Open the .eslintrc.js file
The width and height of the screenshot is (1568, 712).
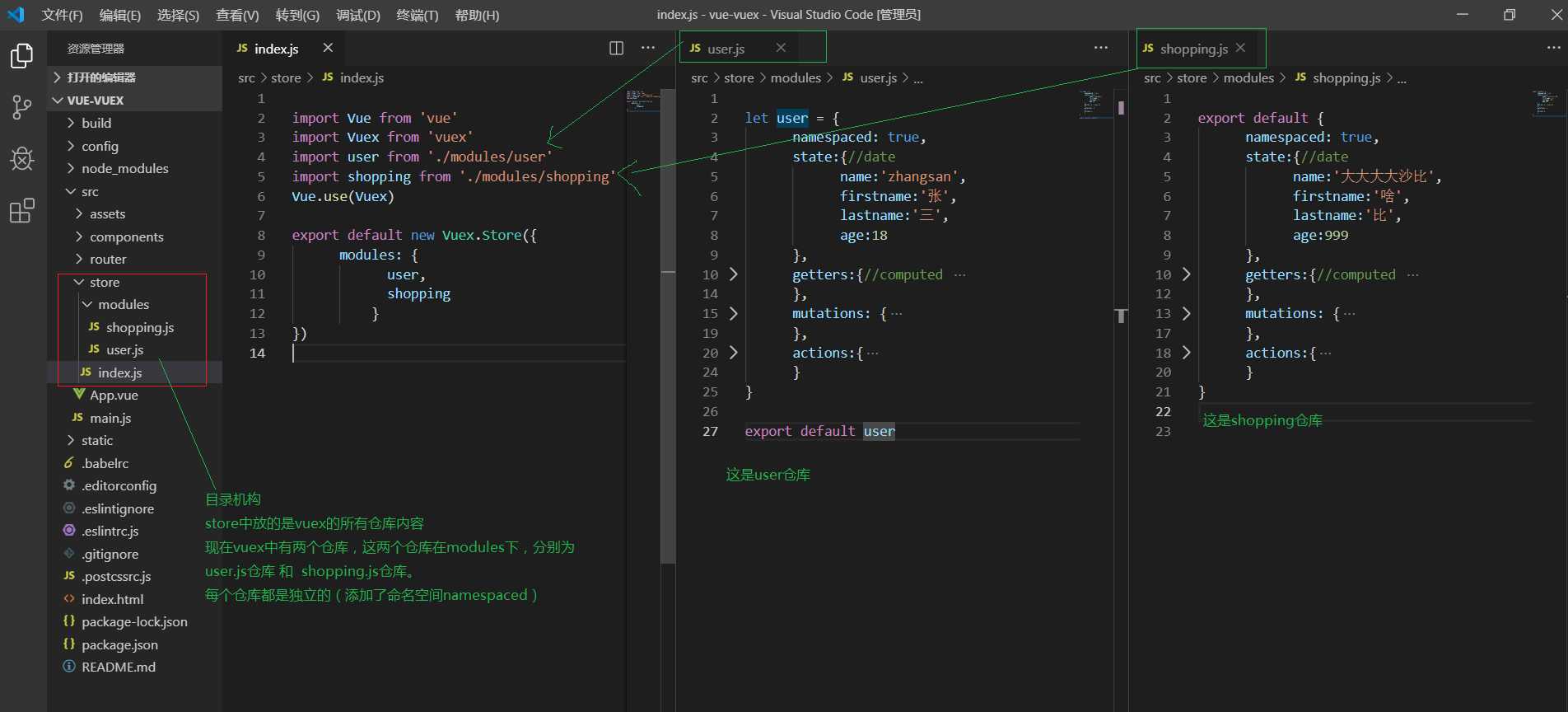[135, 531]
